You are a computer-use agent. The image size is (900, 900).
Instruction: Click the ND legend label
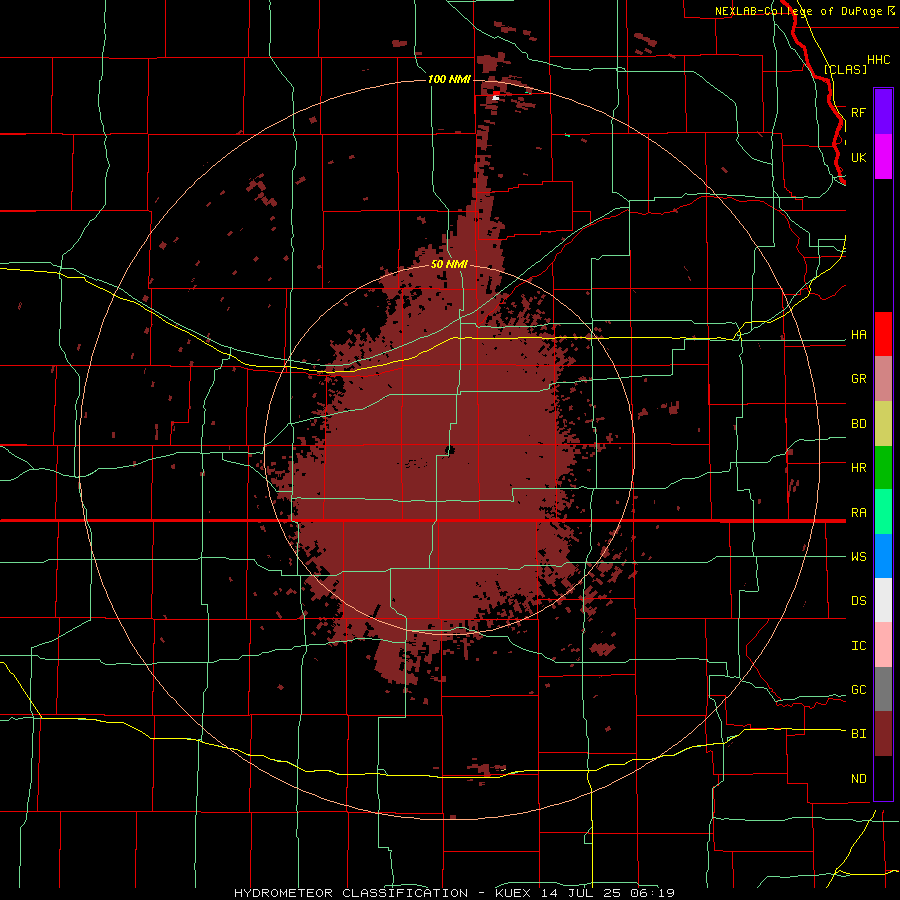(859, 779)
